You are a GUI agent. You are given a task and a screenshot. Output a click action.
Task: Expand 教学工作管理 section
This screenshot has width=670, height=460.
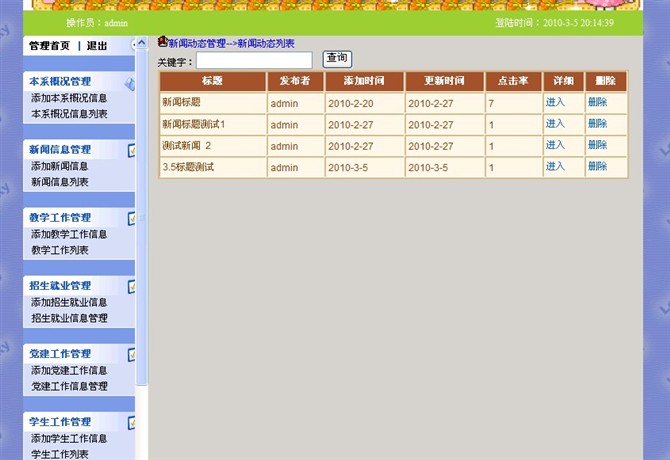pos(60,217)
